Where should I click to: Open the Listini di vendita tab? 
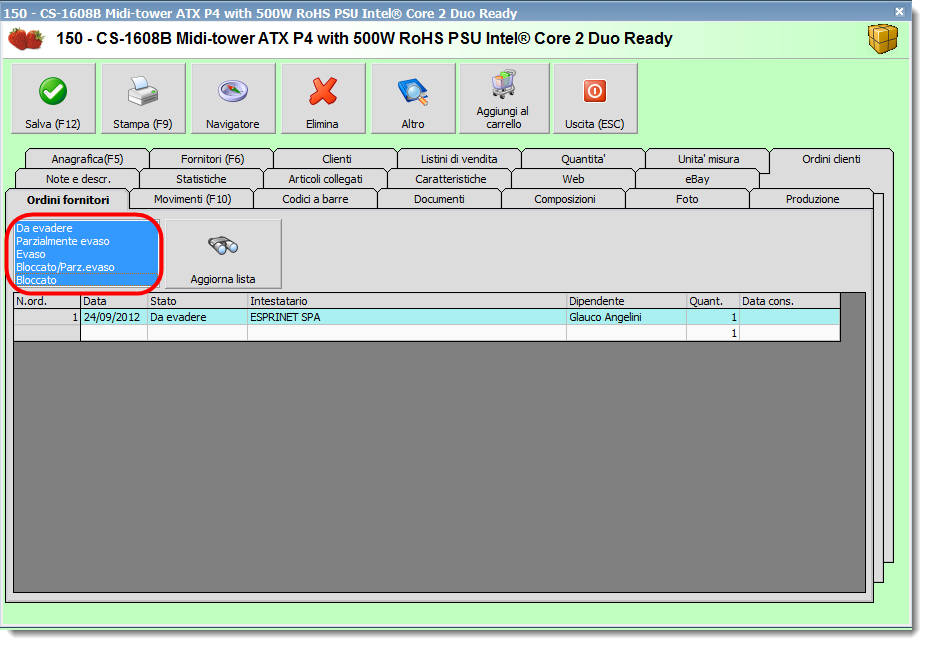(x=459, y=159)
